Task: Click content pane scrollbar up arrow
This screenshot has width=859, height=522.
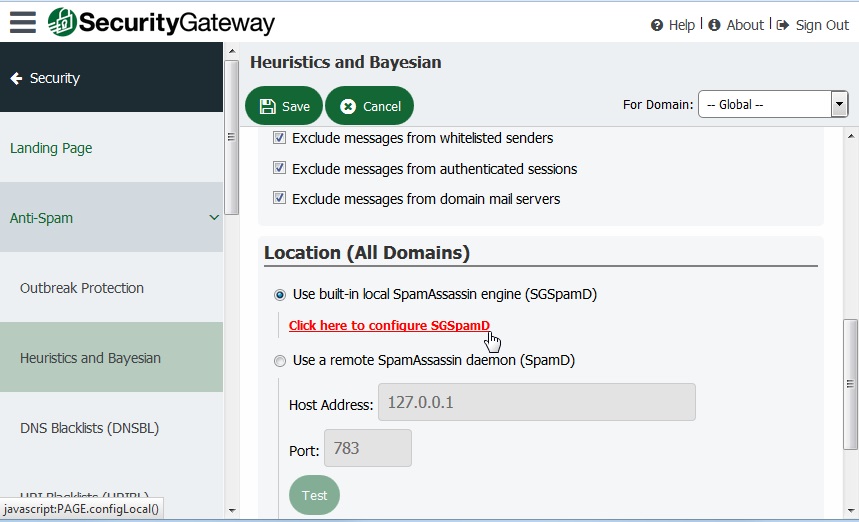Action: pyautogui.click(x=850, y=135)
